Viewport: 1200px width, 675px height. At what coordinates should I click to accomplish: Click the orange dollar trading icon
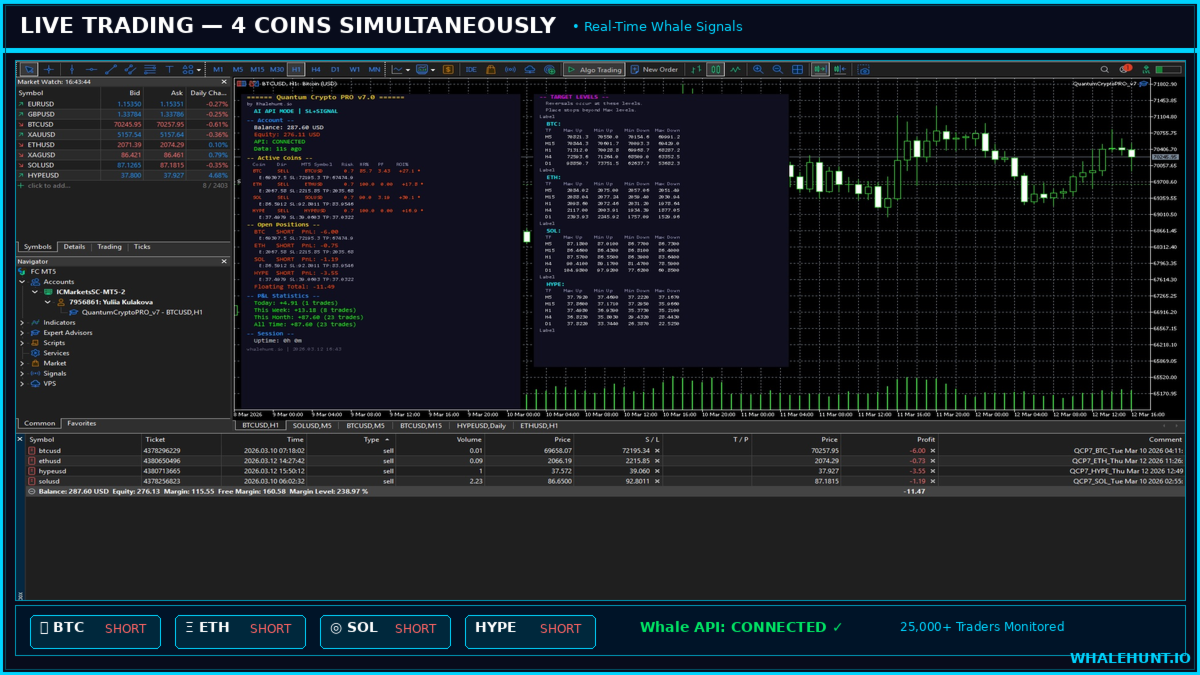448,69
